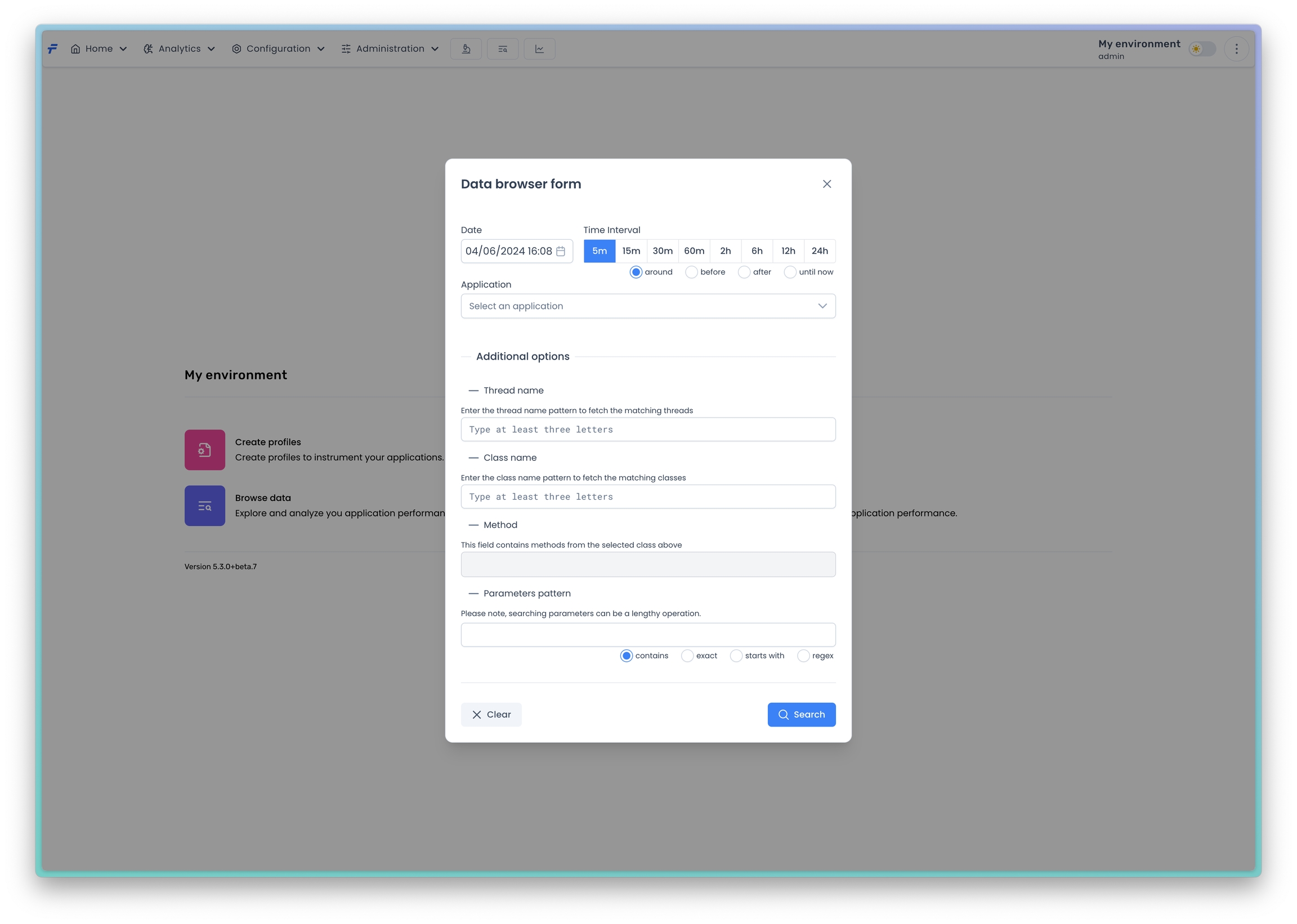Click the data browser search-list toolbar icon
The image size is (1297, 924).
[x=503, y=49]
